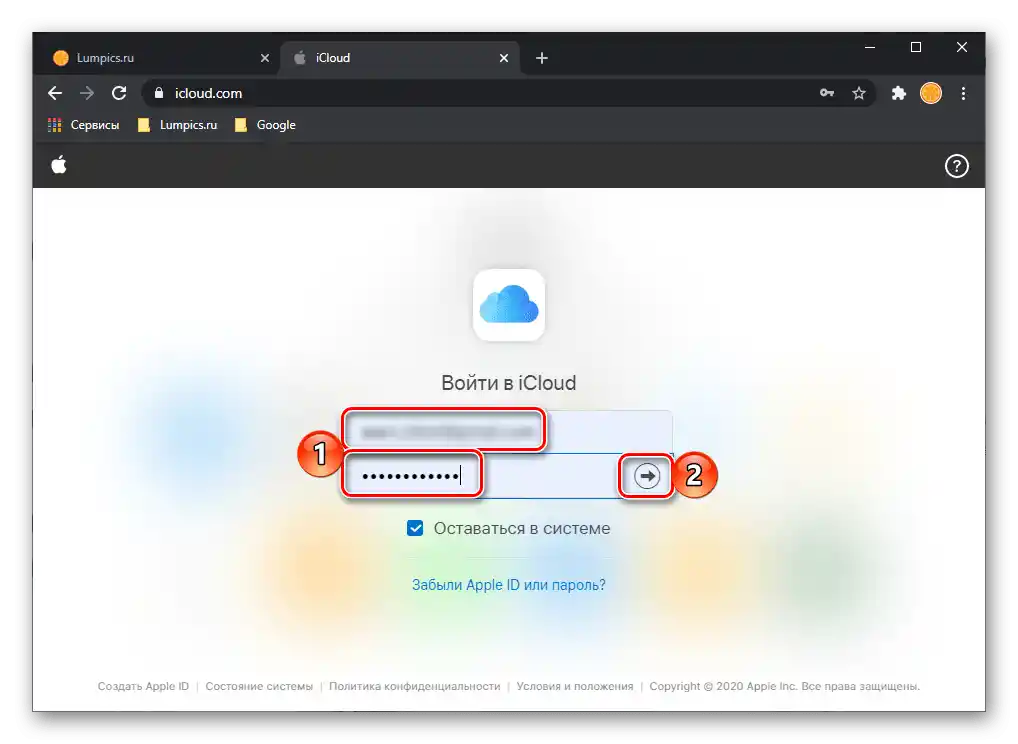Open Политика конфиденциальности link
The height and width of the screenshot is (744, 1018).
415,686
